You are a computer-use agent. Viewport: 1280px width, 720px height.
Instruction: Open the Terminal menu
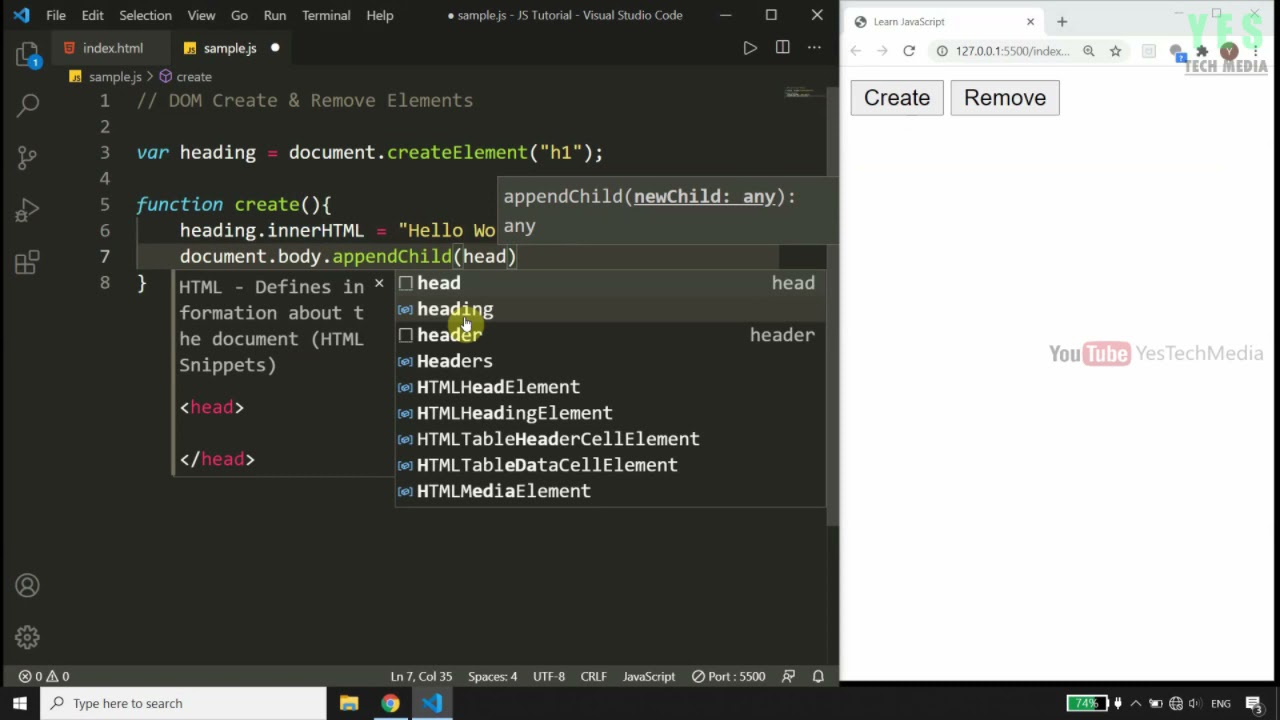326,15
